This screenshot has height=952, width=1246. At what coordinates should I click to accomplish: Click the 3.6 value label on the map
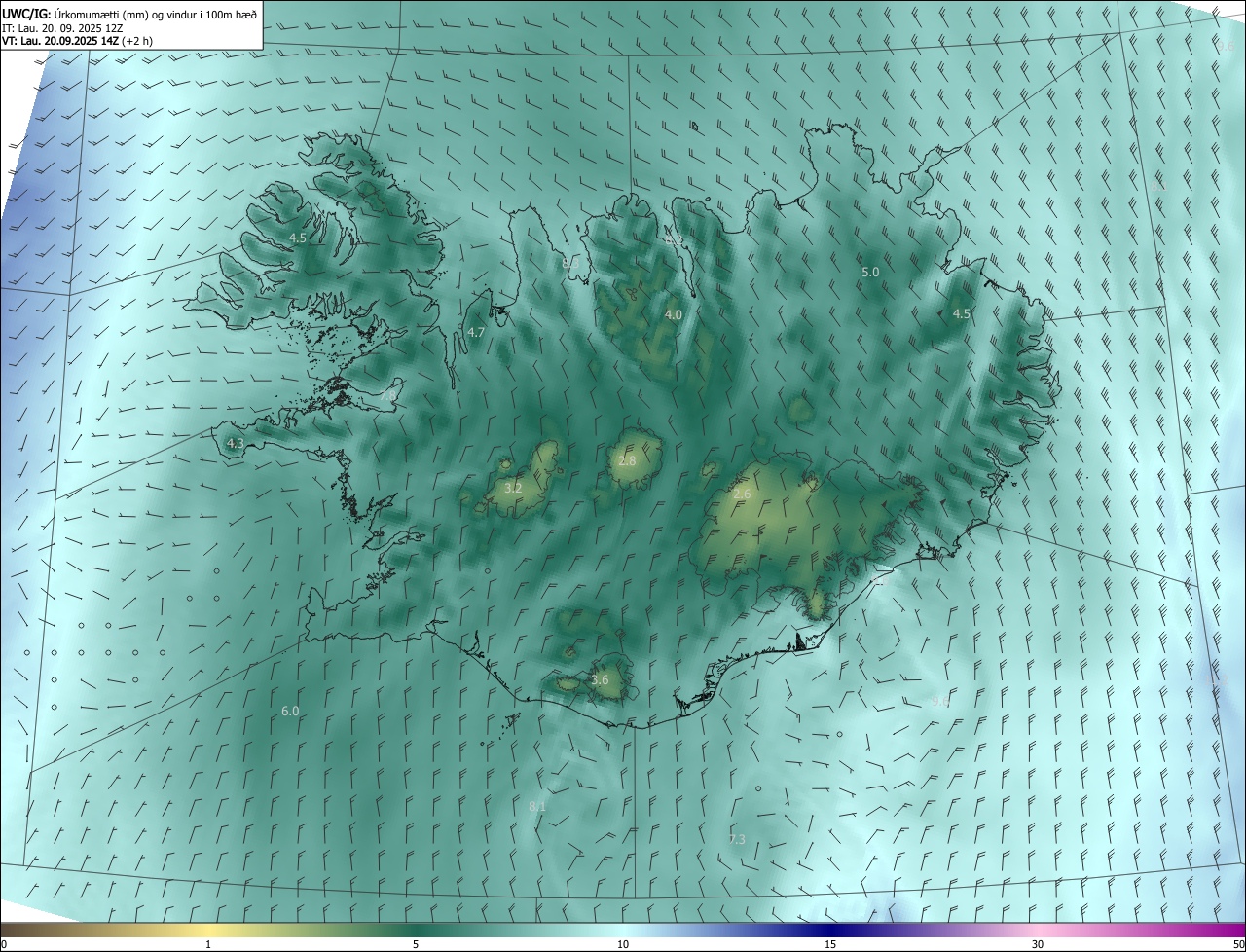pos(600,679)
